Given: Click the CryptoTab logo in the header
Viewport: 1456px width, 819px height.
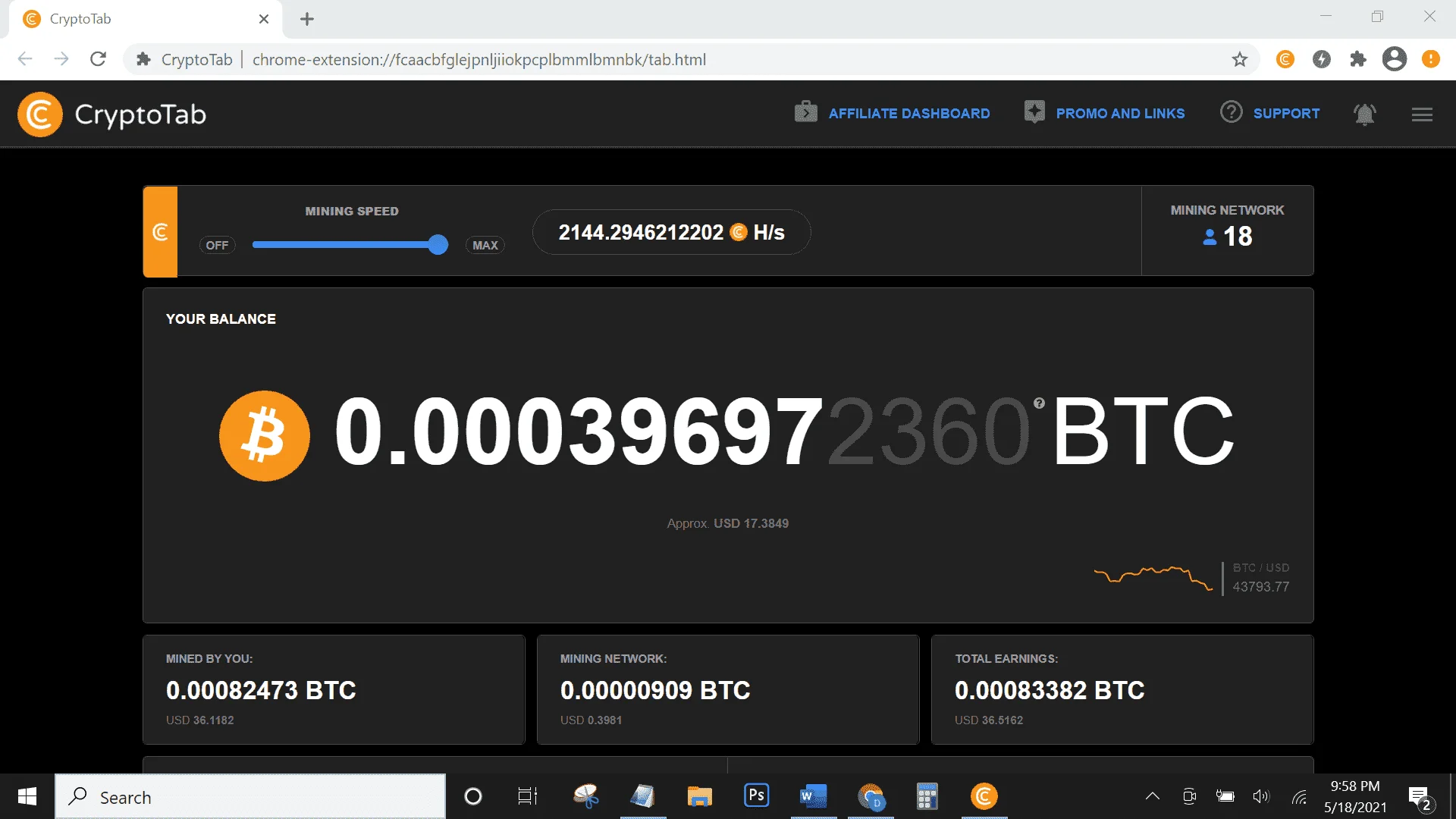Looking at the screenshot, I should click(x=111, y=115).
